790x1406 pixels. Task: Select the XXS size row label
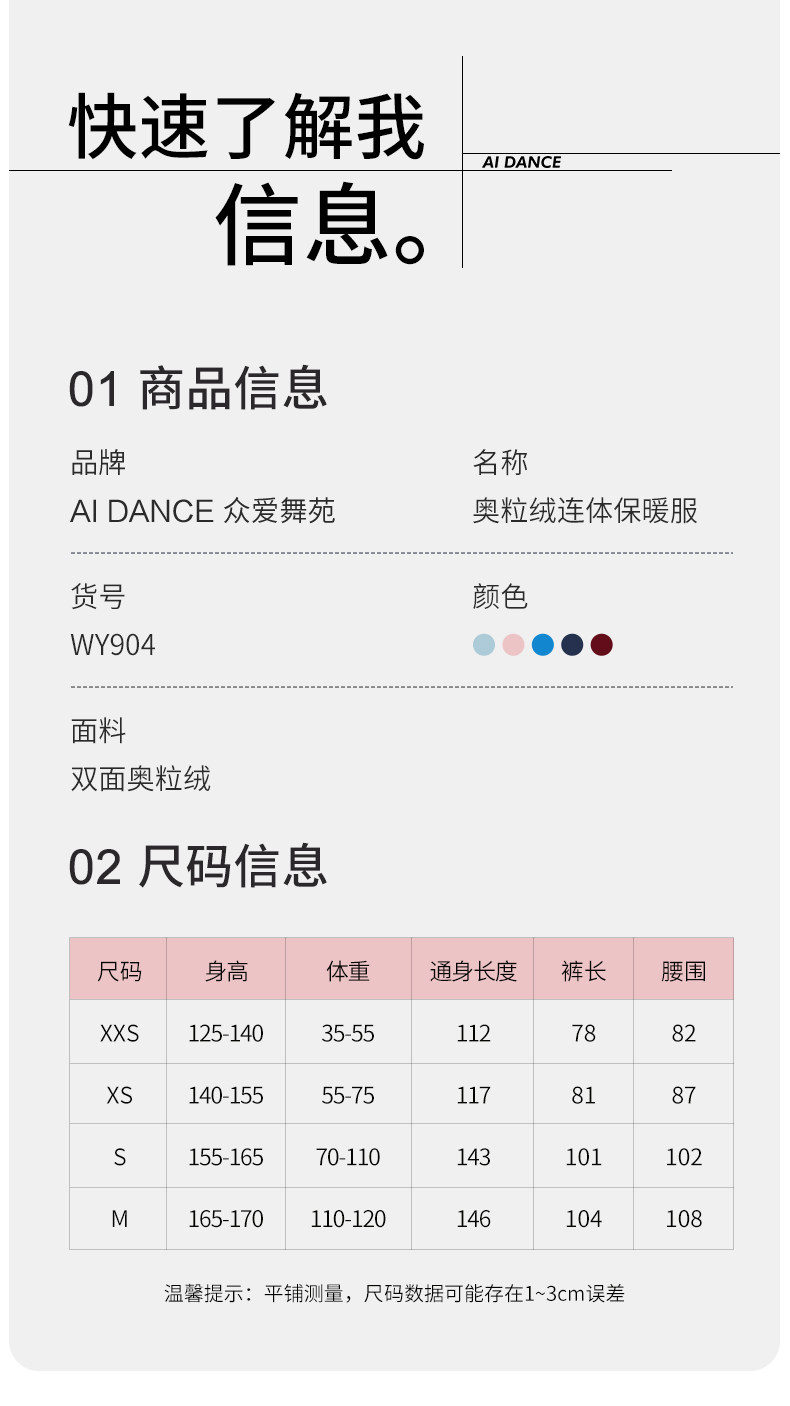(x=119, y=1033)
